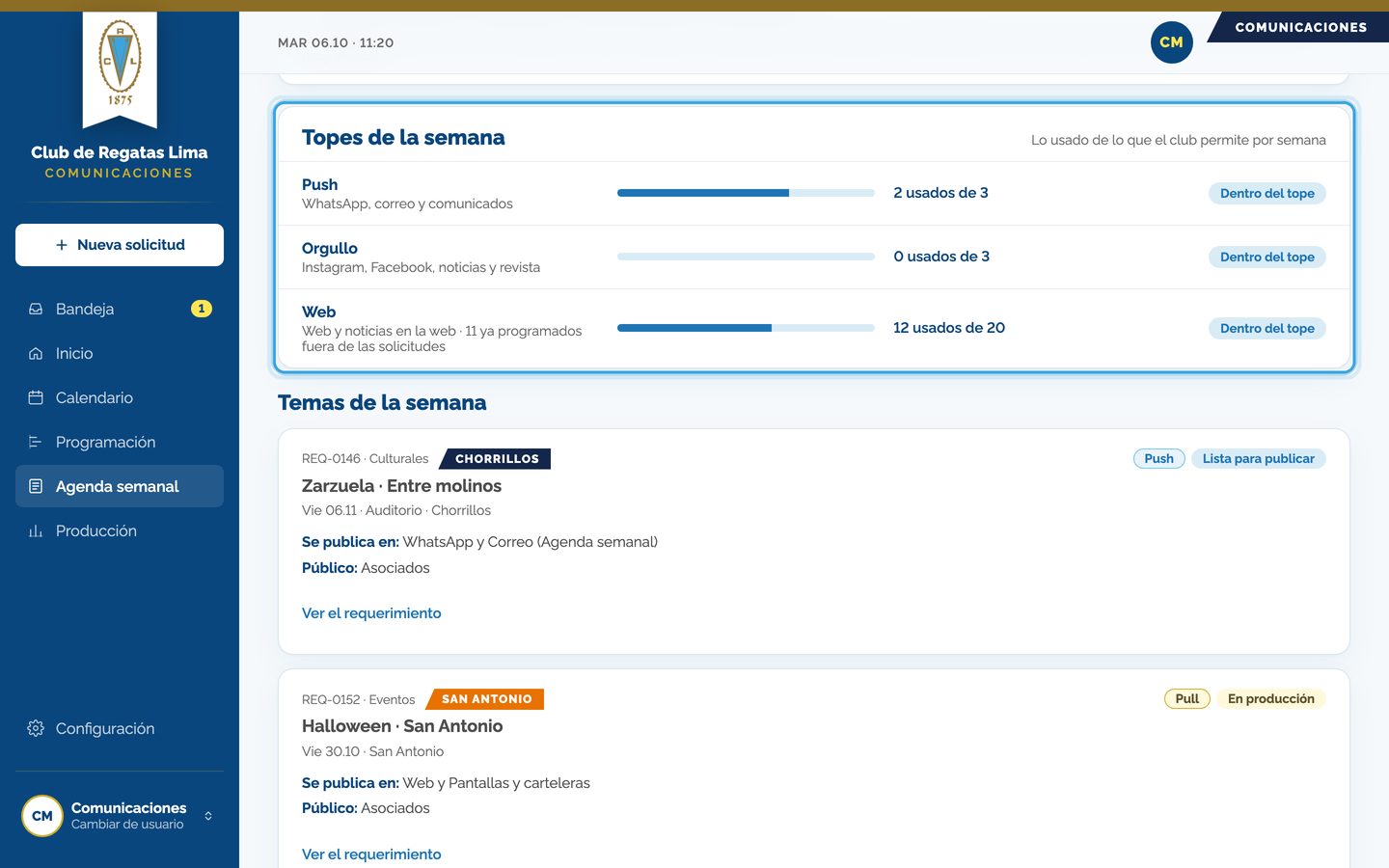Click the Zarzuela · Entre molinos title
The height and width of the screenshot is (868, 1389).
tap(401, 486)
